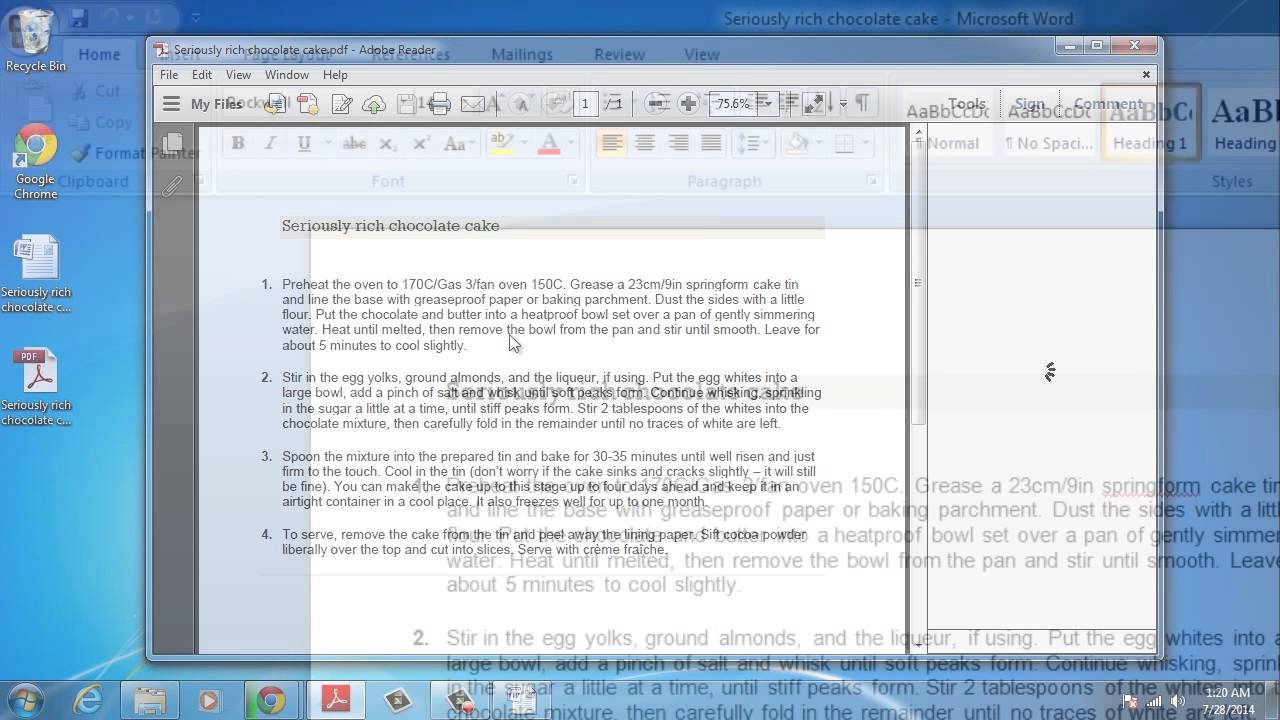Switch to the Review tab in Word
1280x720 pixels.
(619, 55)
